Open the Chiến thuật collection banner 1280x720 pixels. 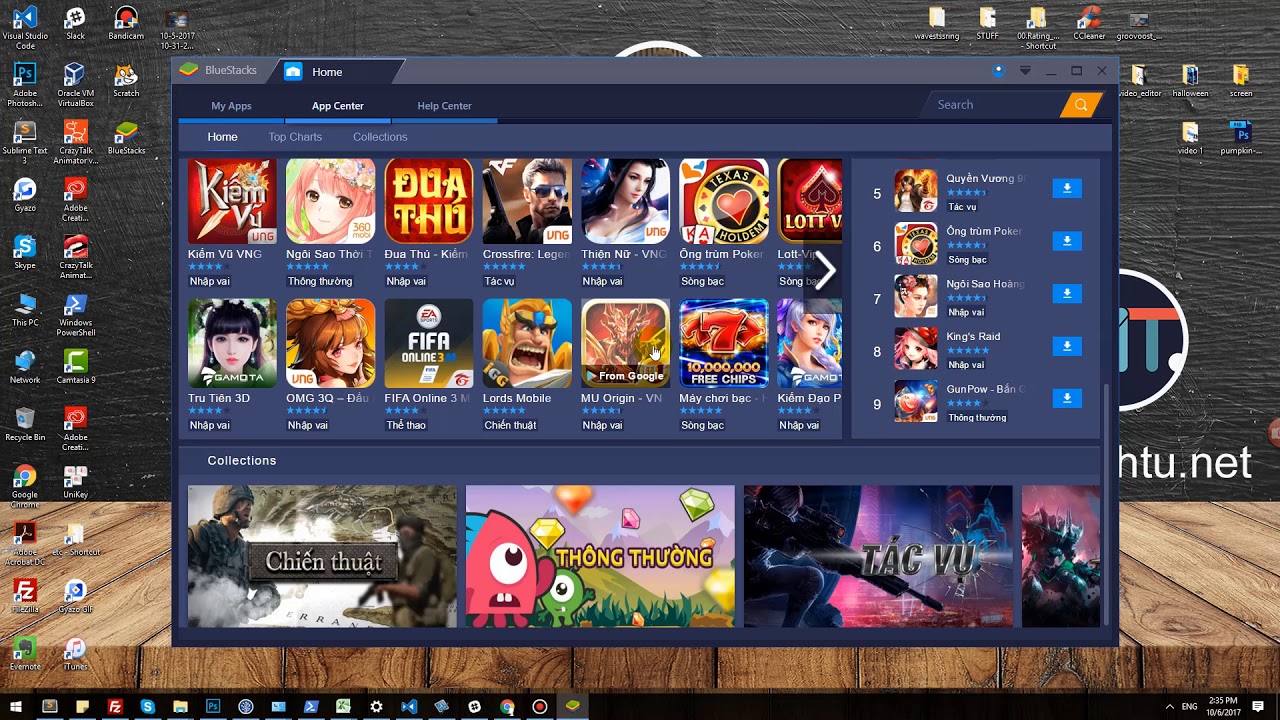322,556
